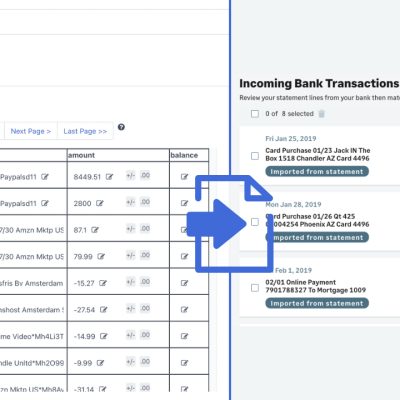Edit balance in the -27.54 row
The height and width of the screenshot is (400, 400).
click(x=184, y=310)
